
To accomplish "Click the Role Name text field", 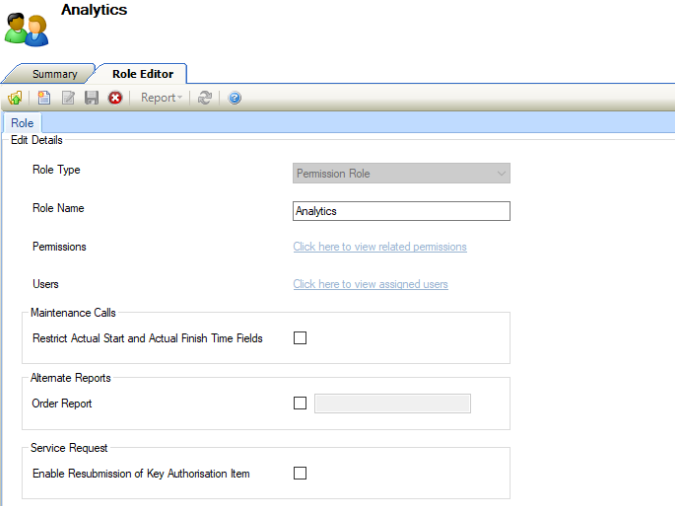I will 402,211.
